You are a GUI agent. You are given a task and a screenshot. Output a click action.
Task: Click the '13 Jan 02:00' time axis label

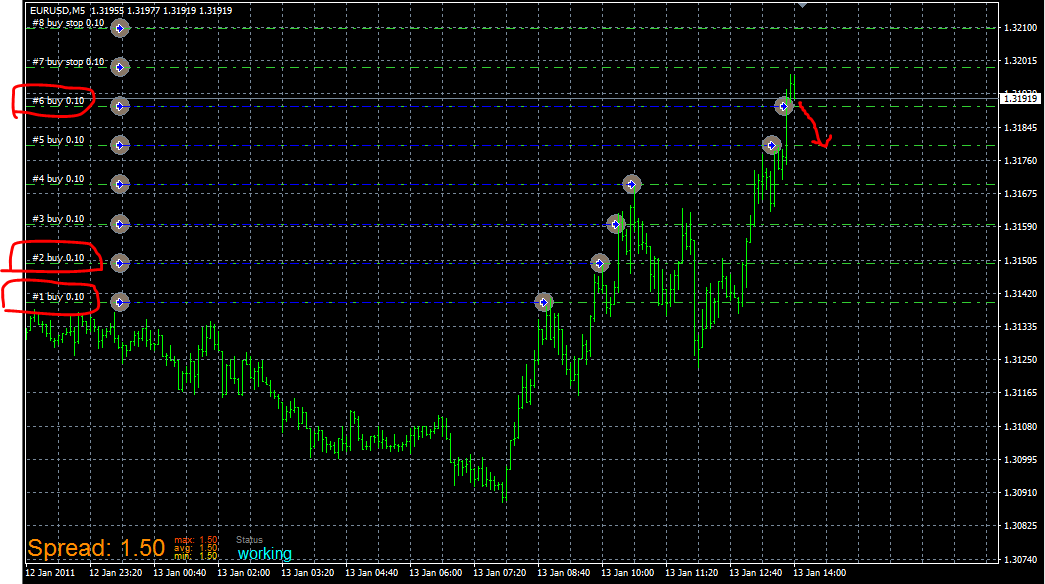pyautogui.click(x=243, y=573)
